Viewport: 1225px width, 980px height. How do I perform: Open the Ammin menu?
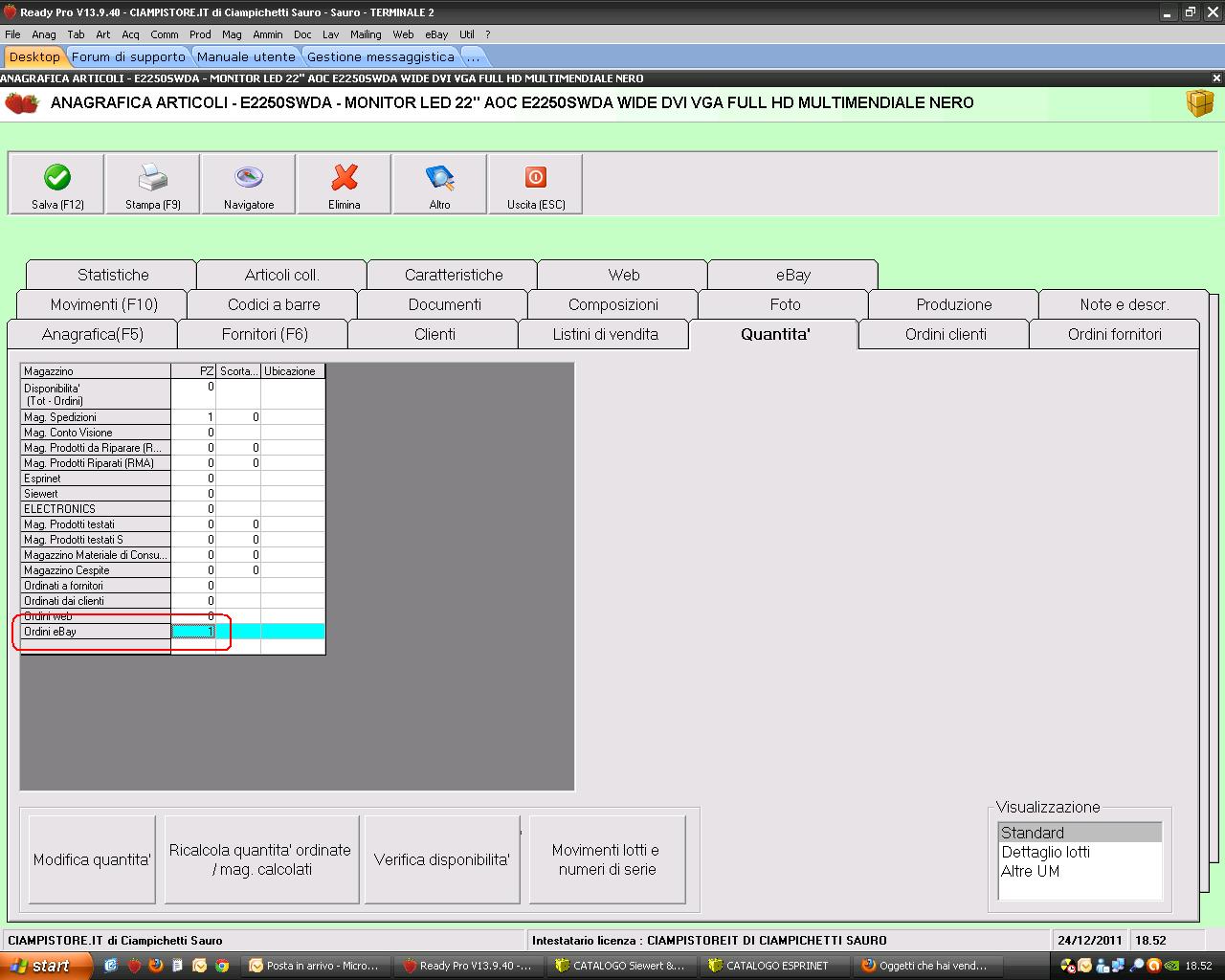(267, 34)
